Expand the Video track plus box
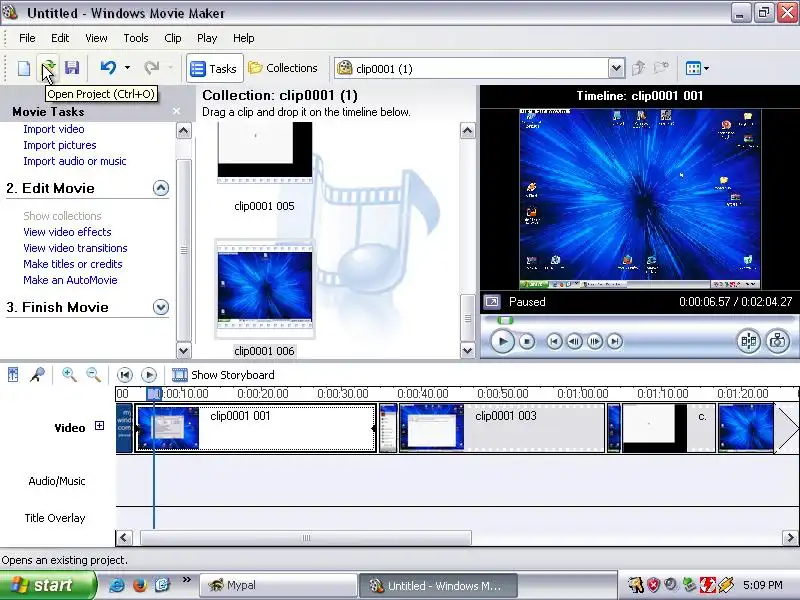This screenshot has height=600, width=800. tap(99, 426)
